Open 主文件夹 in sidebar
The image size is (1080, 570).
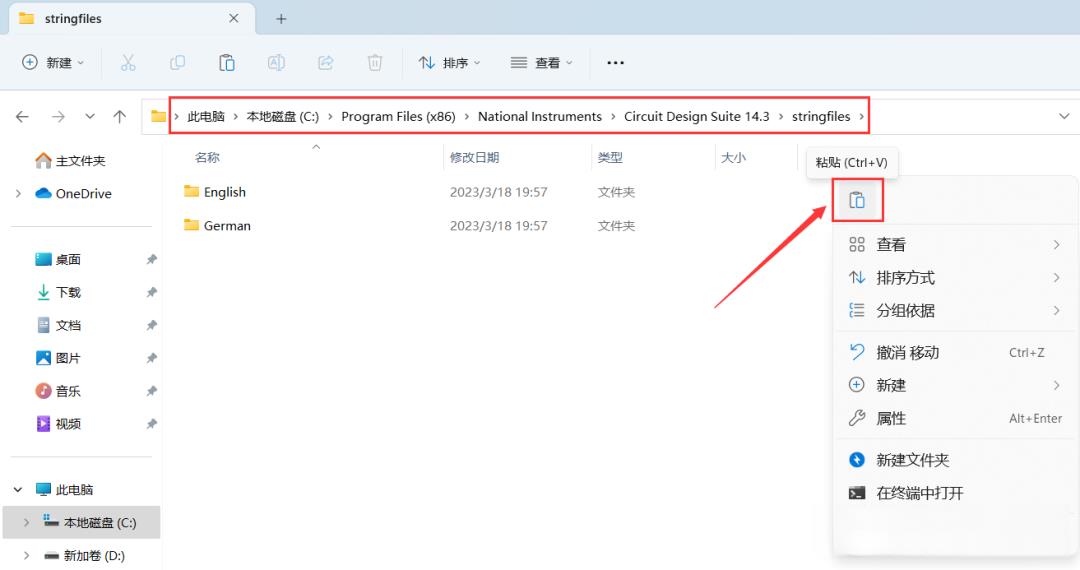[70, 160]
